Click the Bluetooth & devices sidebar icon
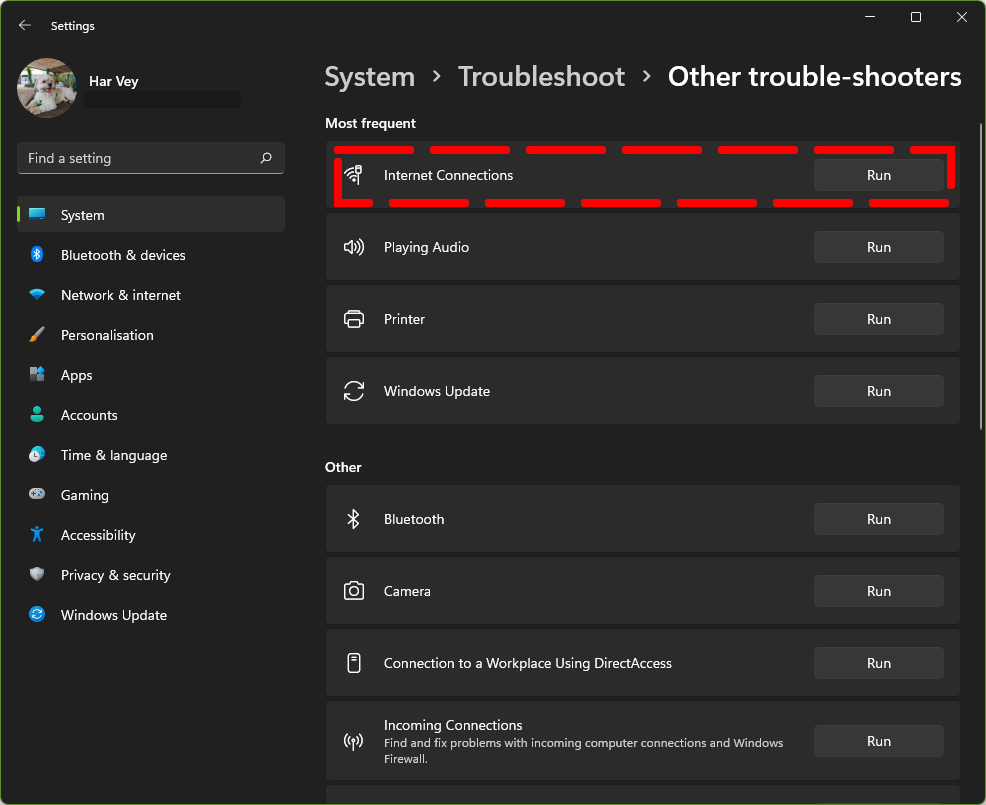 pos(37,254)
